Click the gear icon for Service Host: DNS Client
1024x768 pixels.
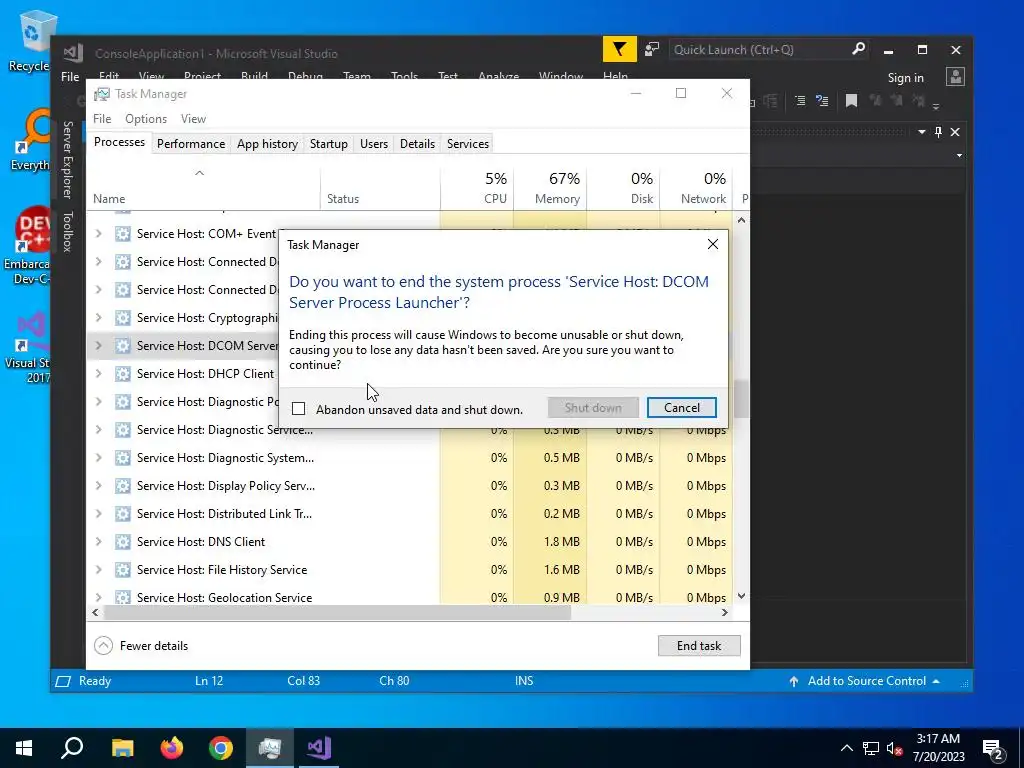(123, 541)
